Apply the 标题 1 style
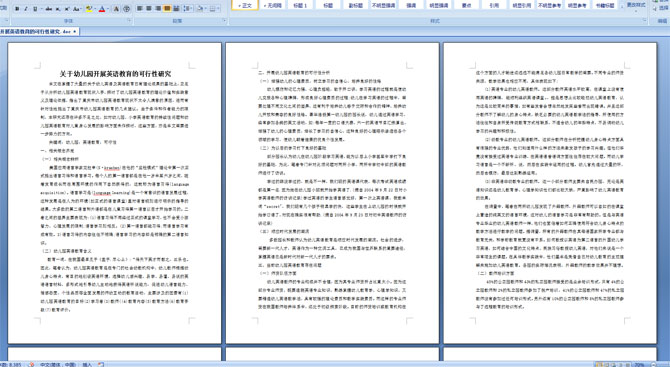Viewport: 670px width, 367px height. pyautogui.click(x=300, y=5)
